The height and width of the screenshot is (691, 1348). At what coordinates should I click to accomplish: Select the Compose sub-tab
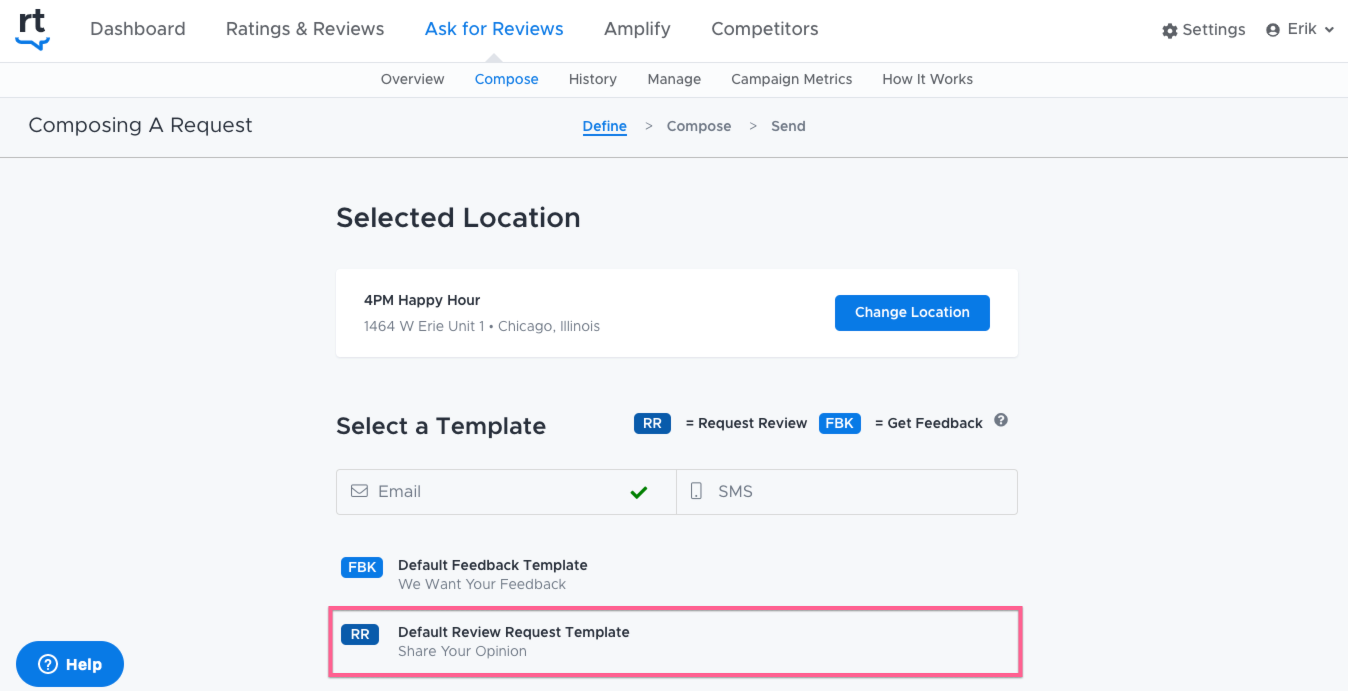507,79
